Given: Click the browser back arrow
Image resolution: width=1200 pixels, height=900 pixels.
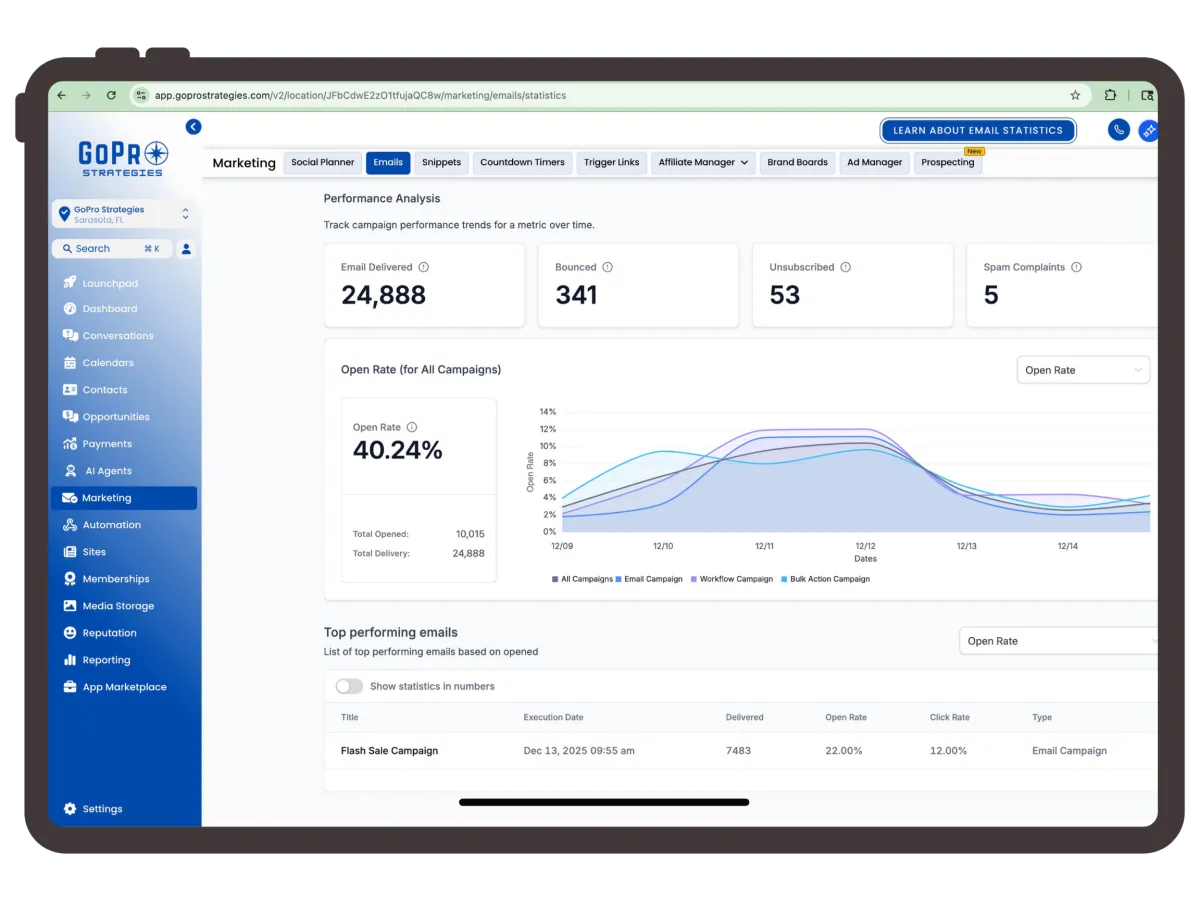Looking at the screenshot, I should coord(62,96).
